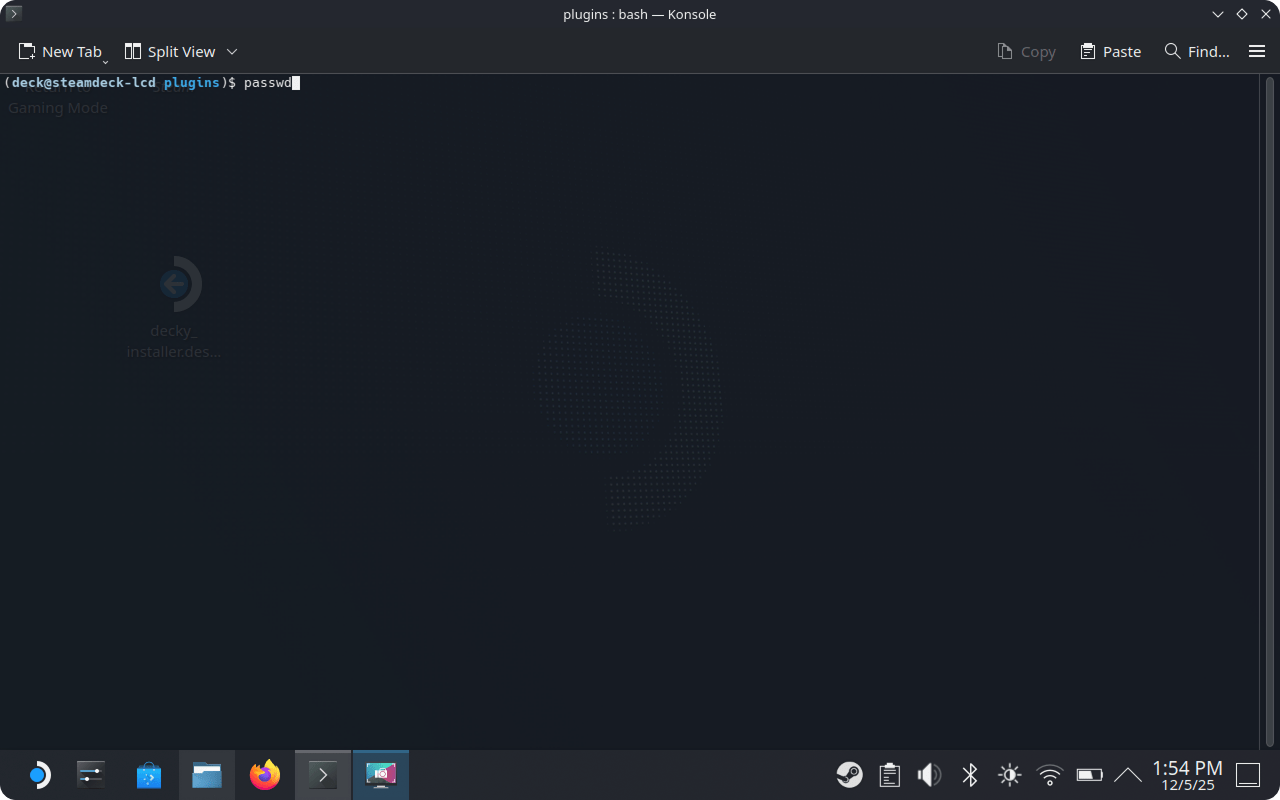Launch Firefox from the taskbar
Image resolution: width=1280 pixels, height=800 pixels.
coord(265,775)
